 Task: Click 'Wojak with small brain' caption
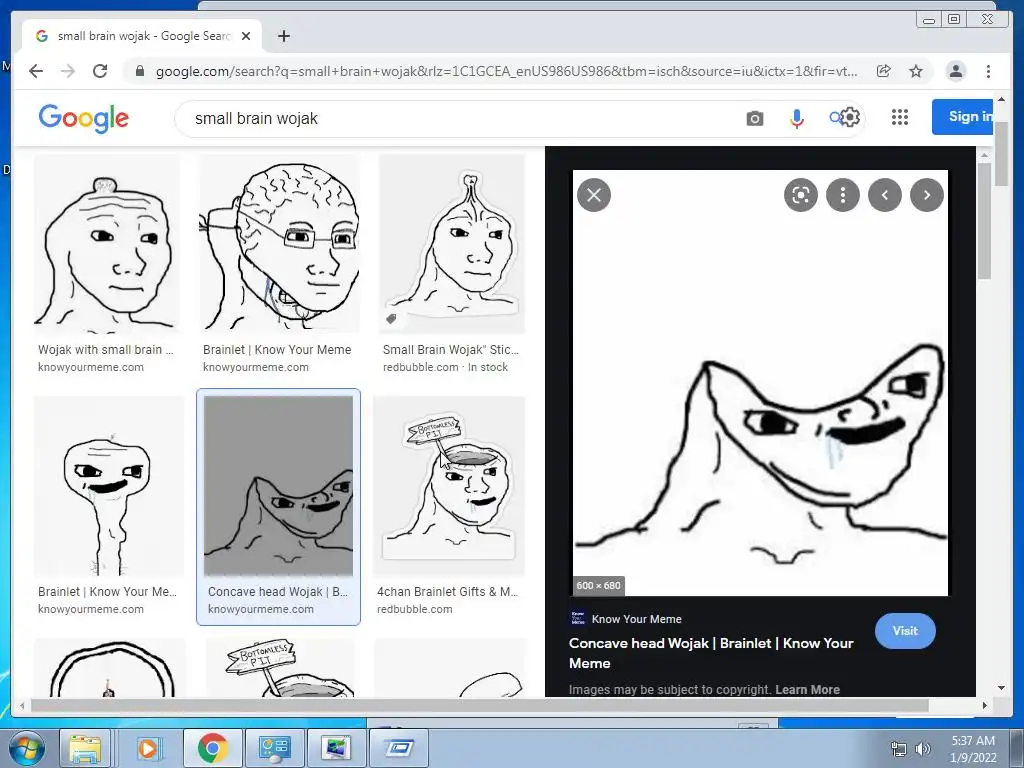(x=105, y=350)
